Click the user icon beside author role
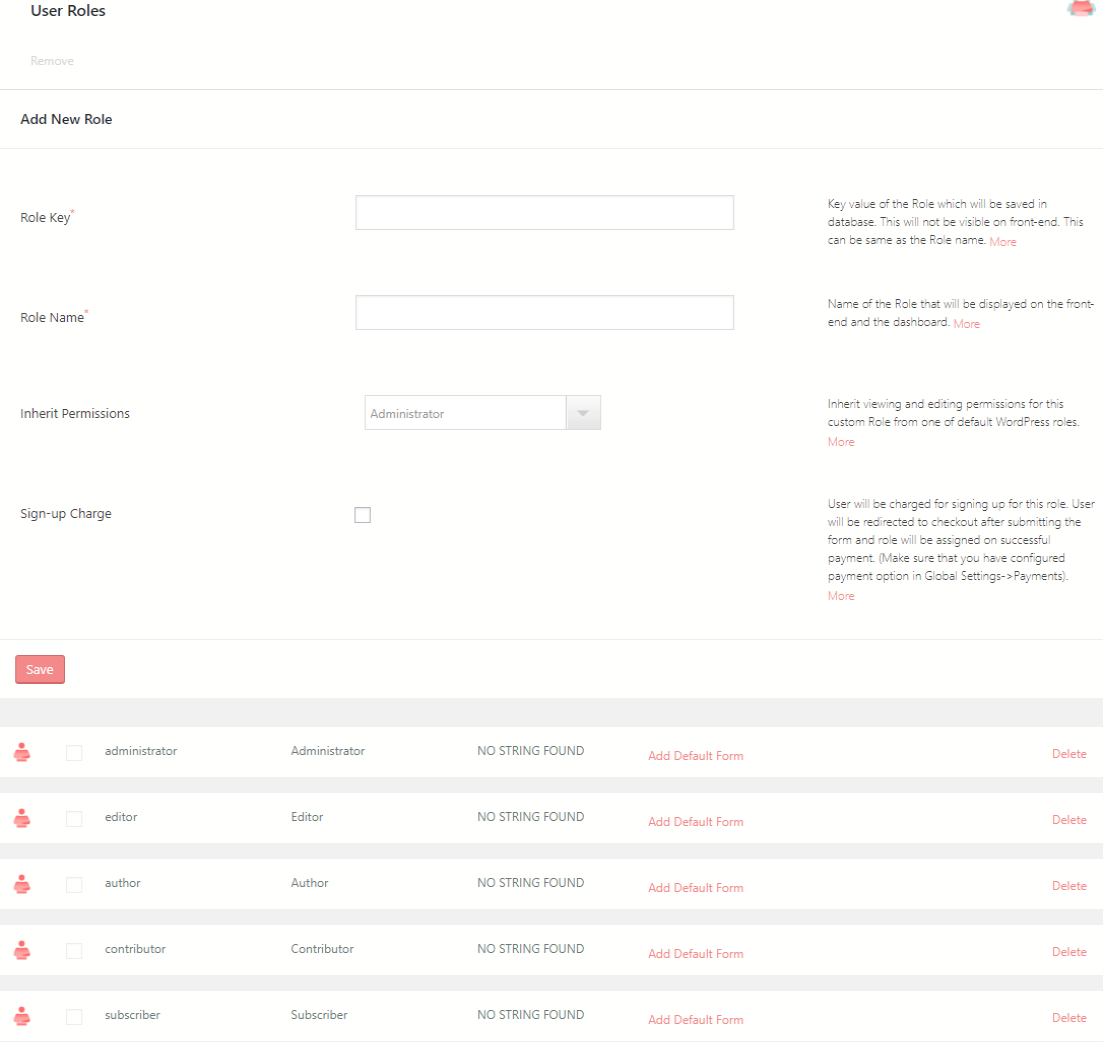This screenshot has height=1042, width=1103. click(x=22, y=884)
